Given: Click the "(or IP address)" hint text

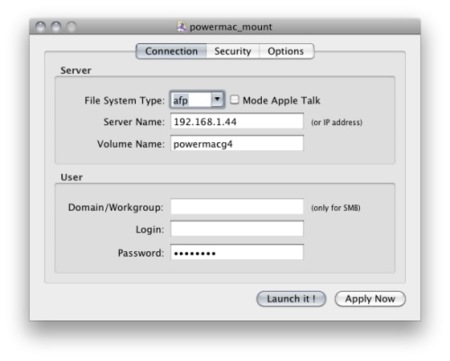Looking at the screenshot, I should [x=337, y=122].
